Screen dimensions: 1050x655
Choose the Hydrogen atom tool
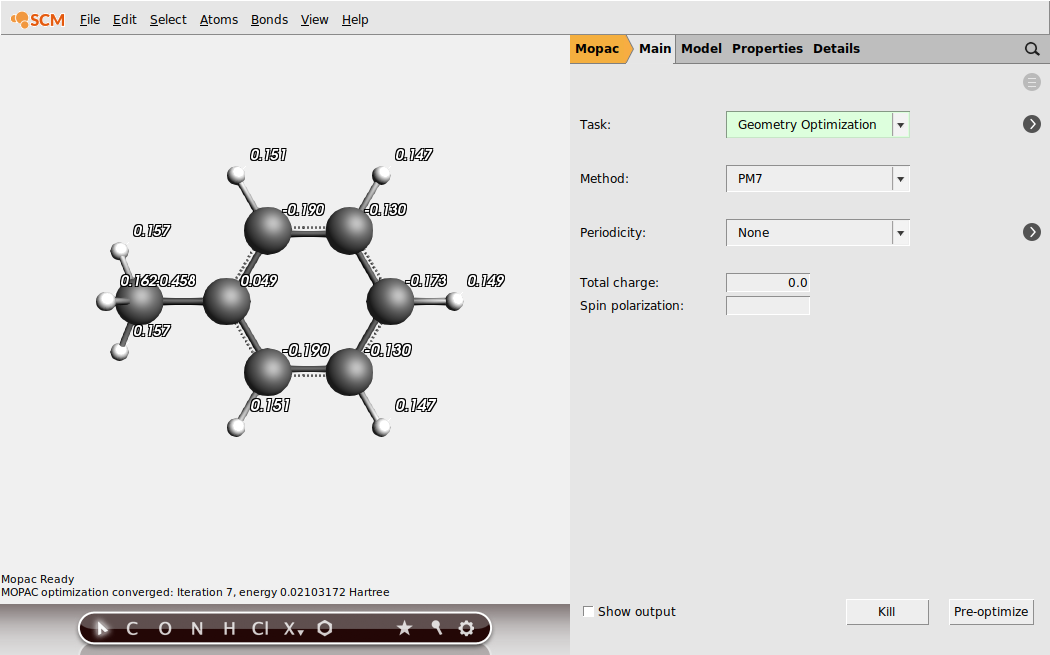(x=229, y=628)
